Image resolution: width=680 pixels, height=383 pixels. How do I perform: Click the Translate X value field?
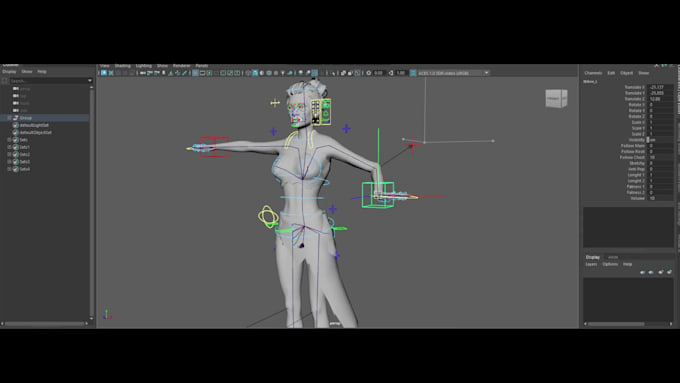[x=660, y=87]
